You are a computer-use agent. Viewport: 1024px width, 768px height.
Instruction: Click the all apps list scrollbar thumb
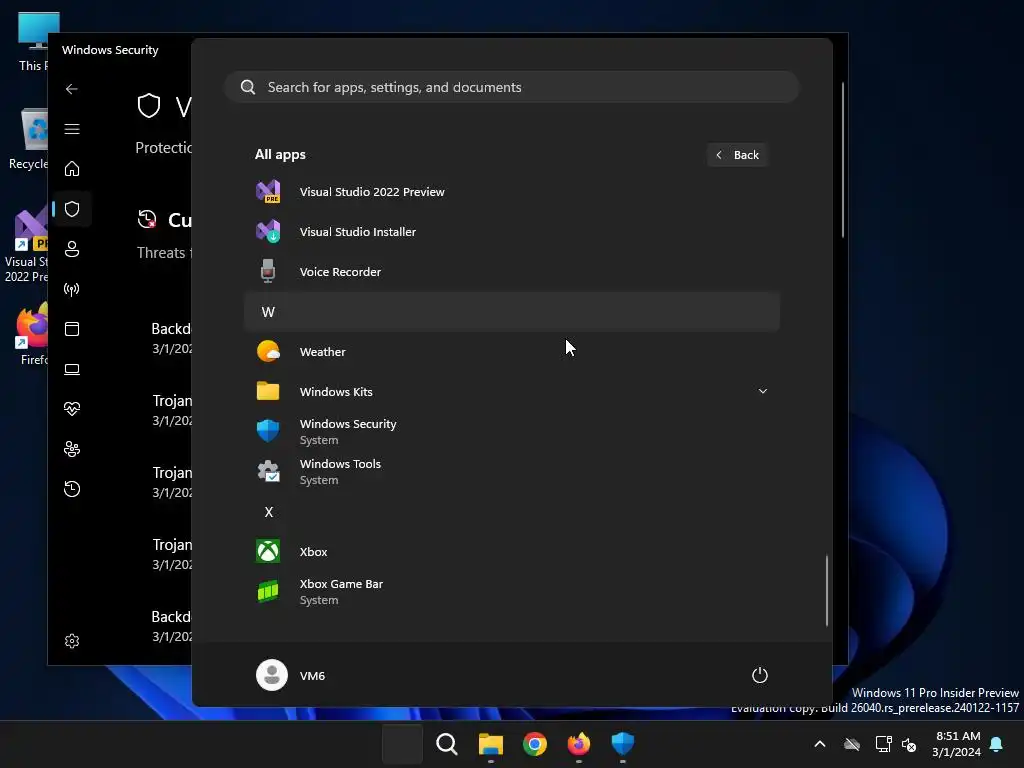827,590
